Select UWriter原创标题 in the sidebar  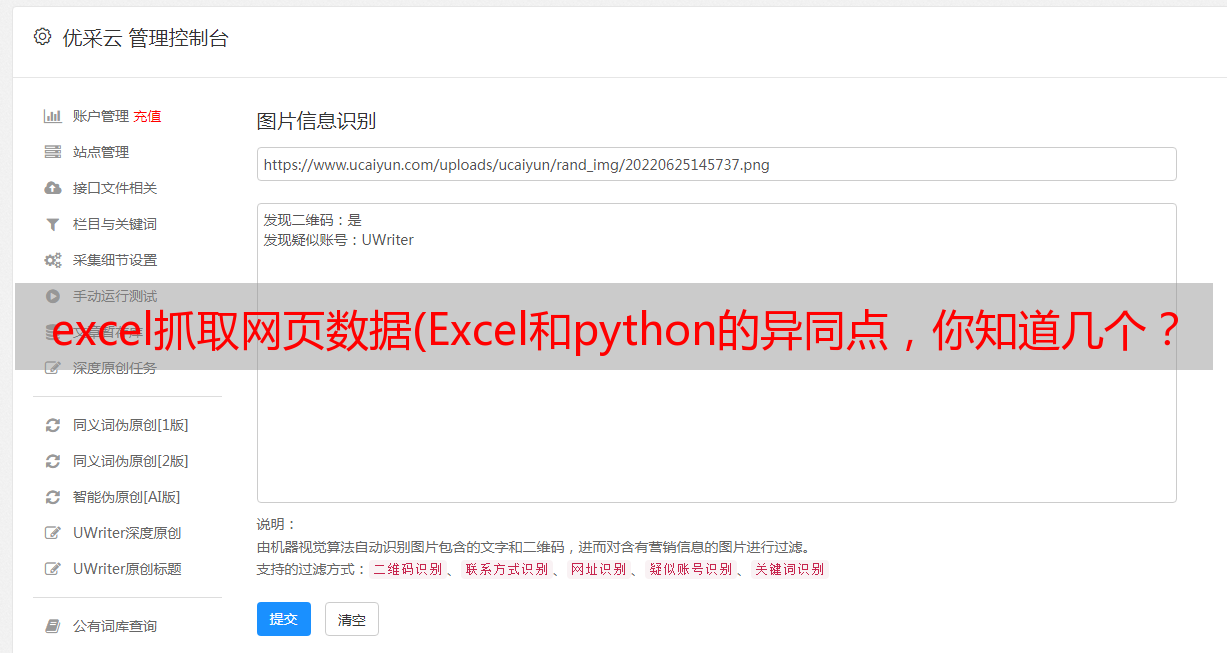[x=127, y=569]
